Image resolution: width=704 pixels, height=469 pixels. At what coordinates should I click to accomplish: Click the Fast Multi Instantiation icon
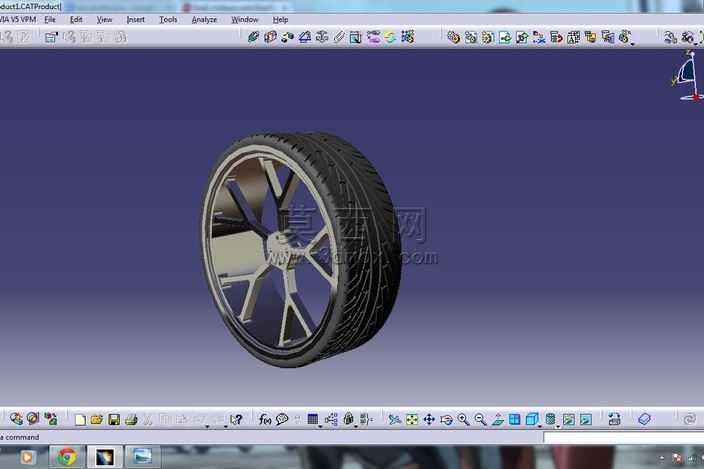625,37
